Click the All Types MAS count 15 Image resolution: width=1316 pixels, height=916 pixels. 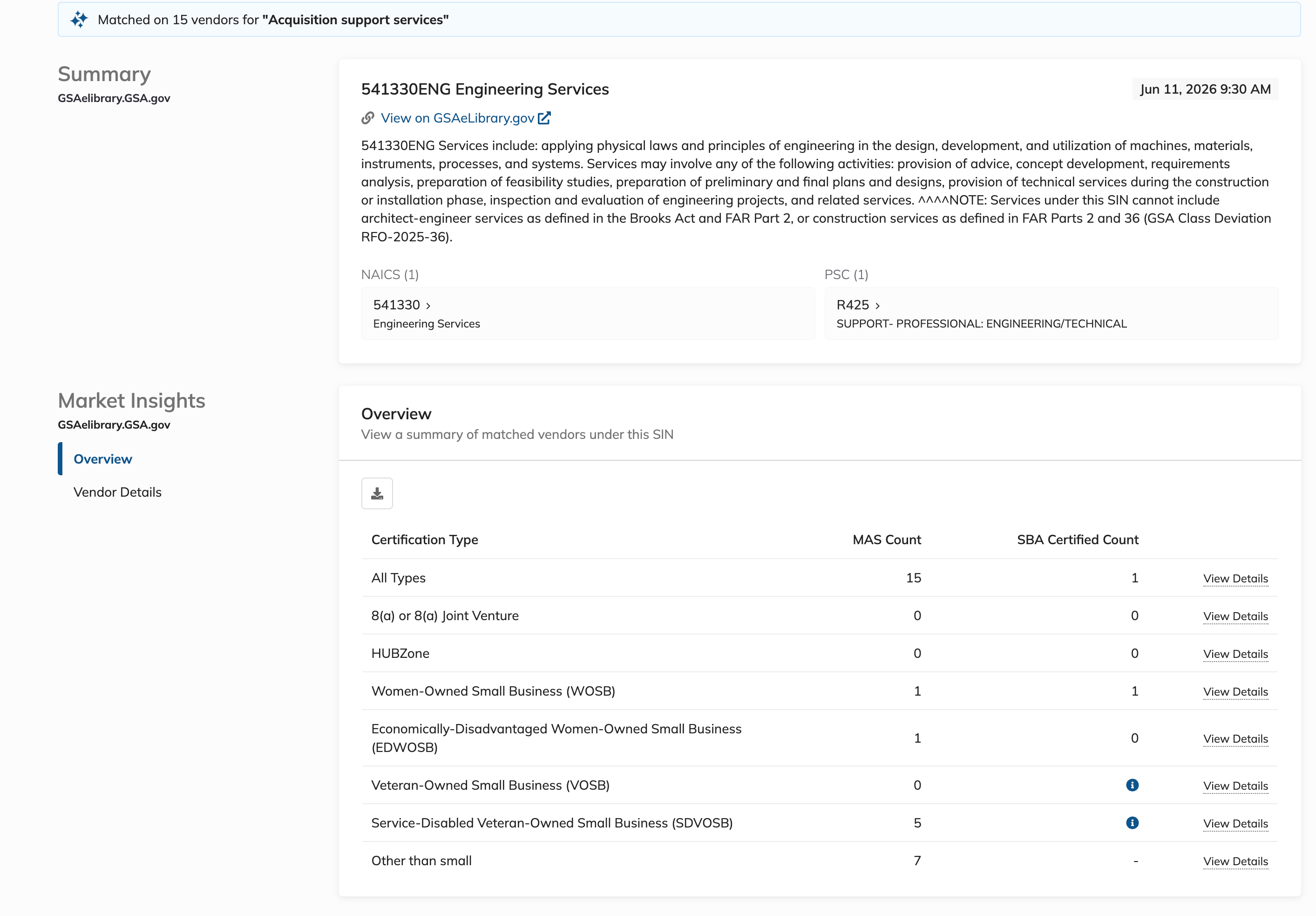[x=914, y=578]
